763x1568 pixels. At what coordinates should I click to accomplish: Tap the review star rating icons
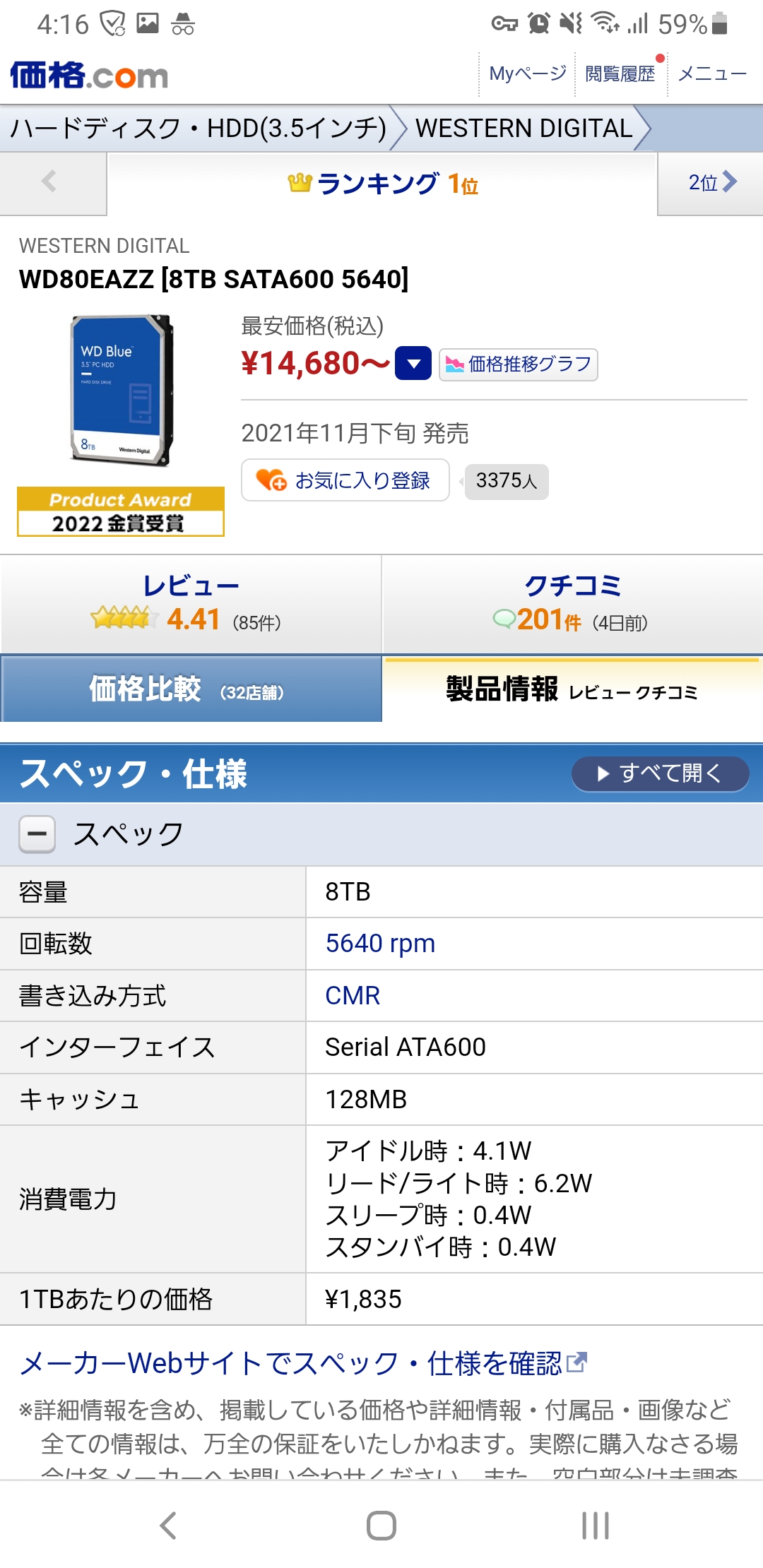coord(124,618)
